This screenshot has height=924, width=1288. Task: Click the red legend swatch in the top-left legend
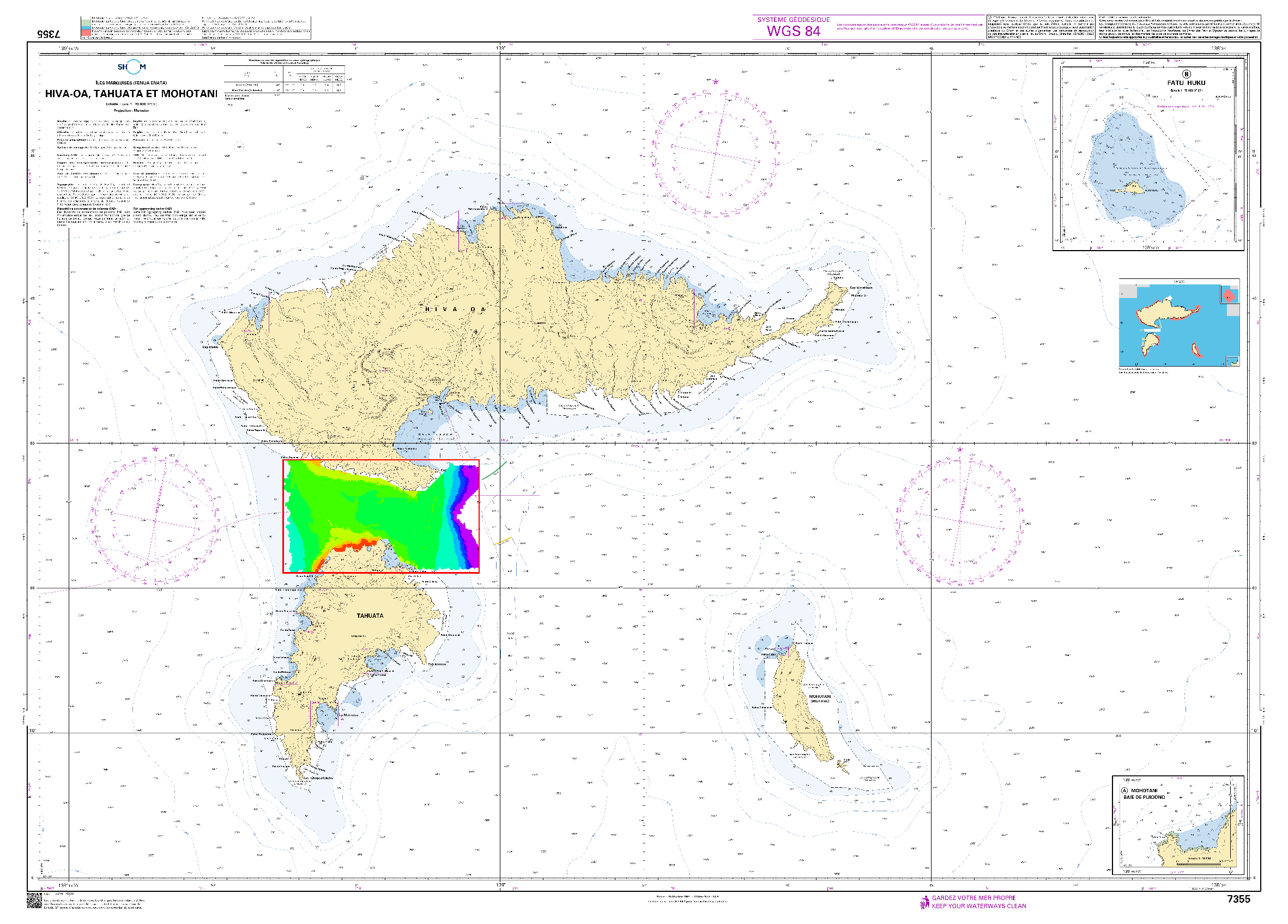(85, 33)
